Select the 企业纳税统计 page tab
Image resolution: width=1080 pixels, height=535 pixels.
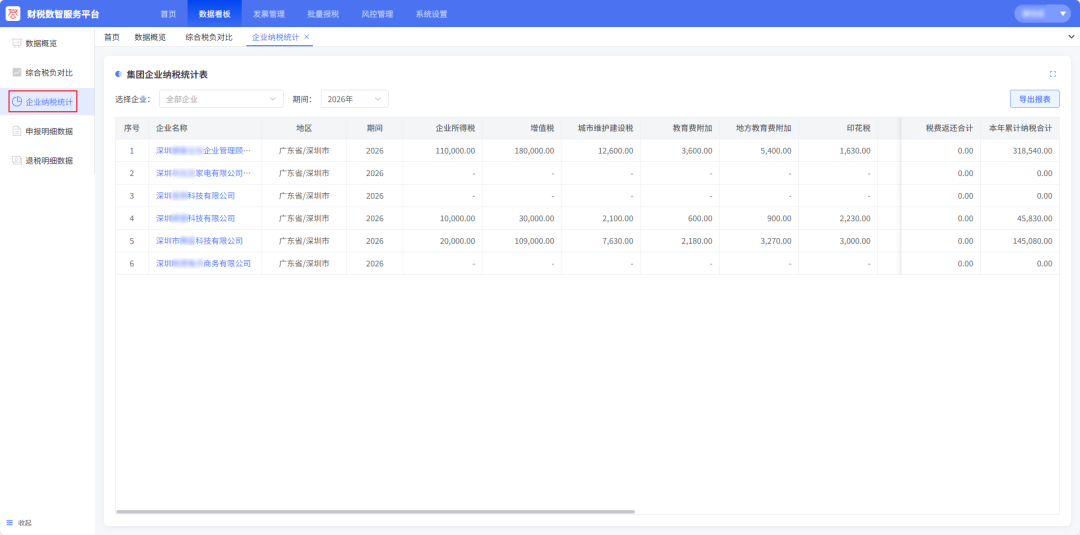(x=276, y=37)
